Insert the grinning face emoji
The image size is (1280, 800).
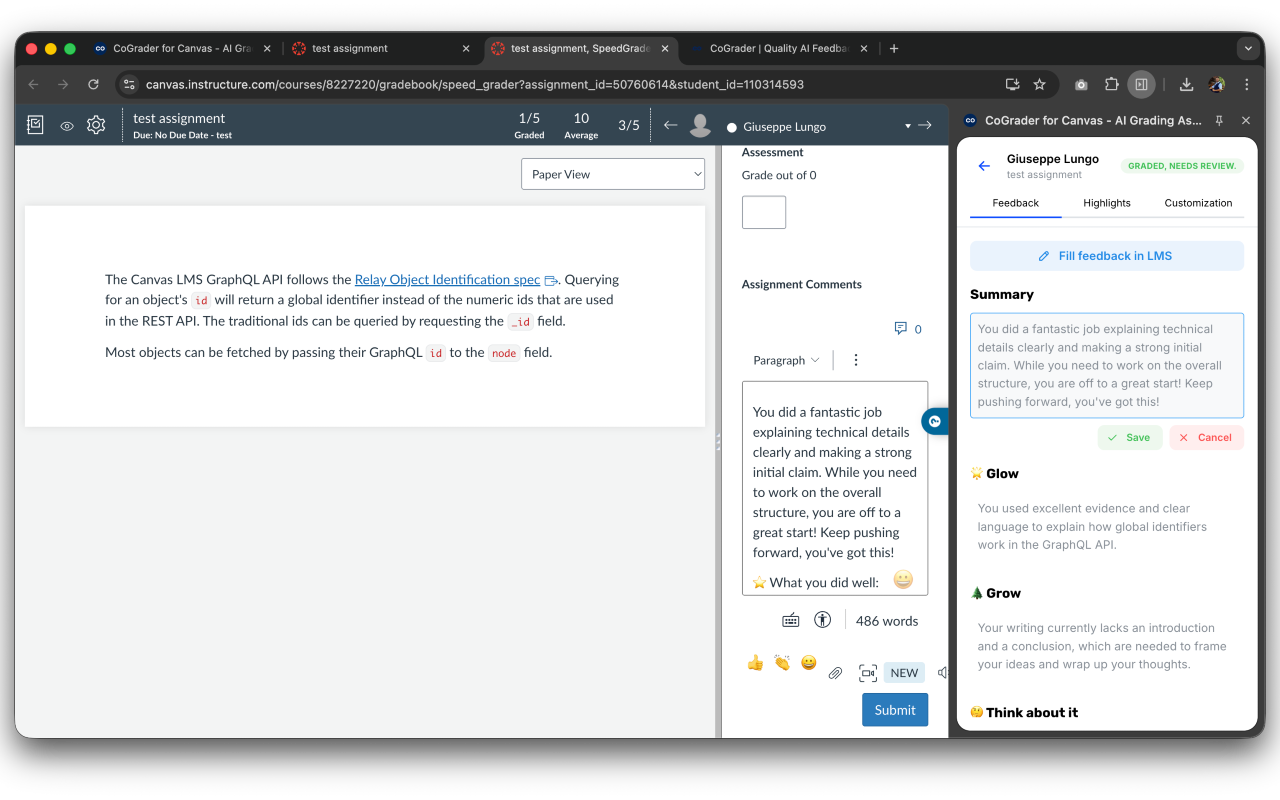(x=809, y=662)
